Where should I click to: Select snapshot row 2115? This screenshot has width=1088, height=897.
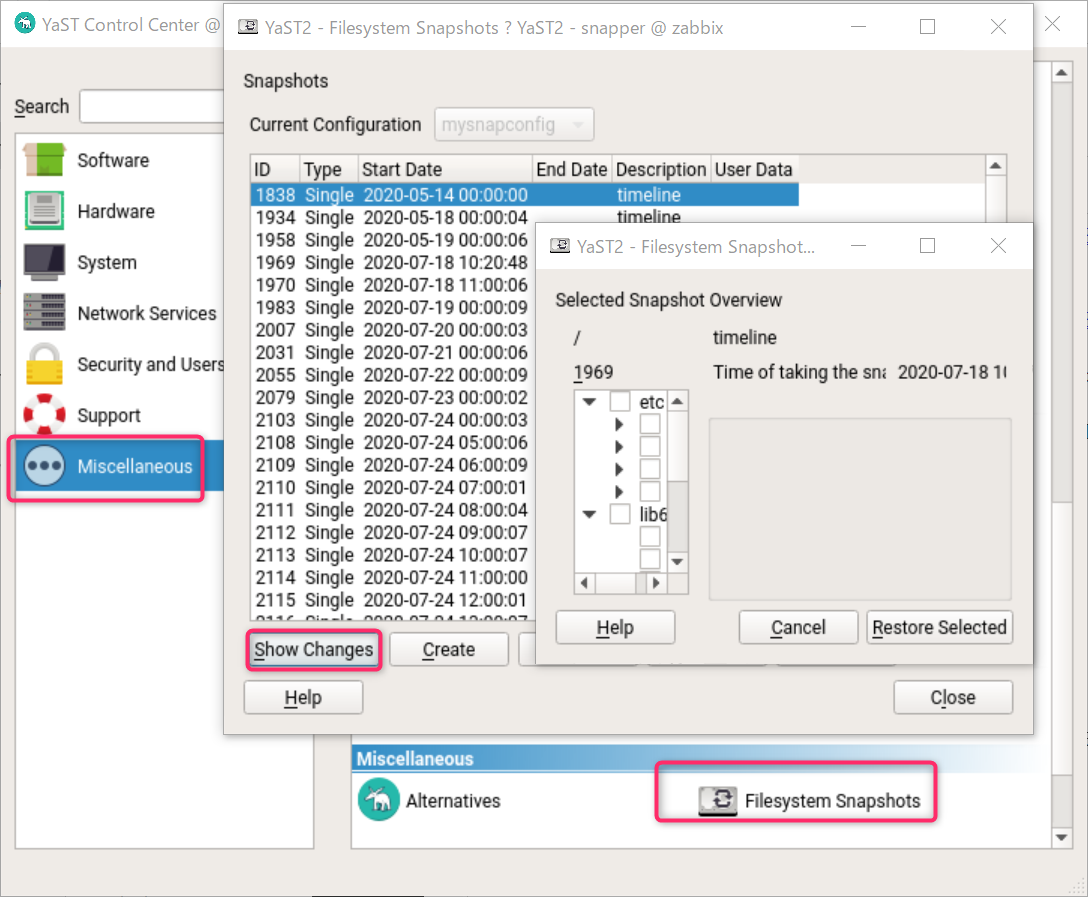[x=391, y=600]
